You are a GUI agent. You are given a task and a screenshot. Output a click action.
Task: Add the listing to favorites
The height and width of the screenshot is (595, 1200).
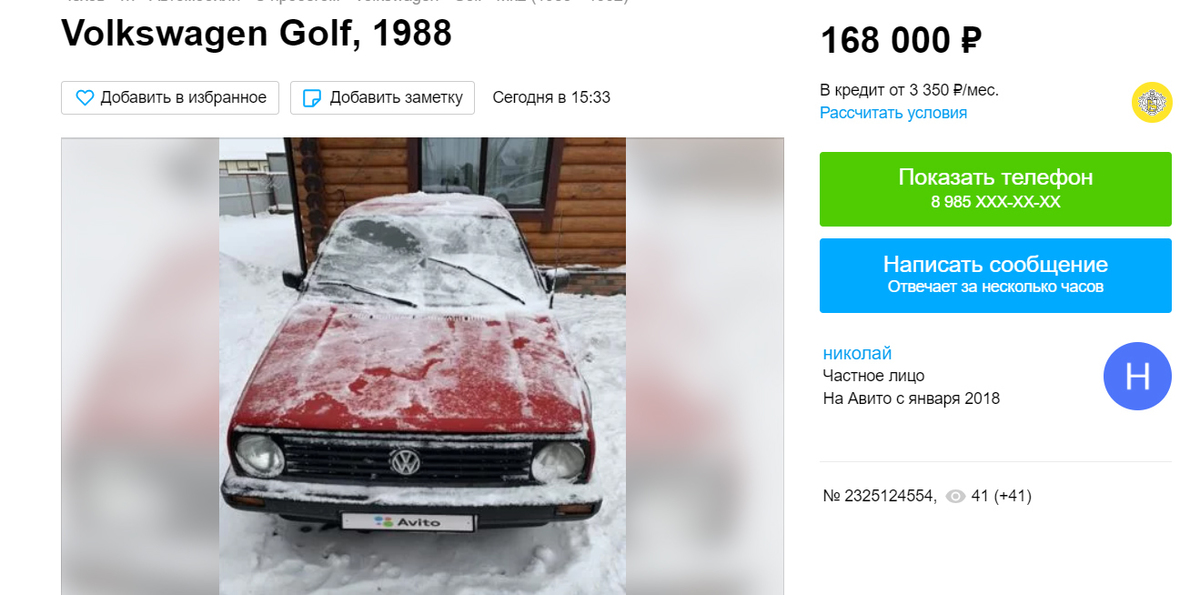pos(170,98)
